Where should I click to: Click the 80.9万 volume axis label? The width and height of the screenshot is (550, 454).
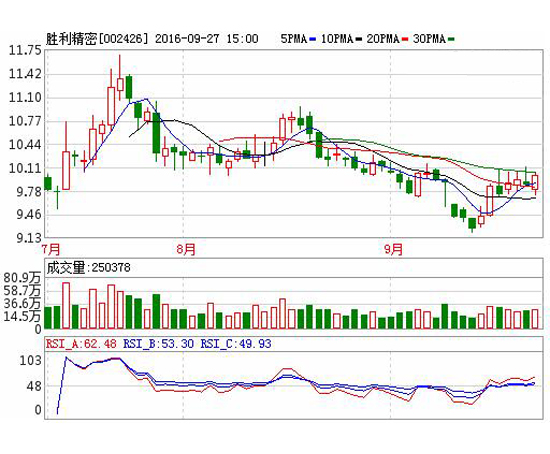point(22,278)
